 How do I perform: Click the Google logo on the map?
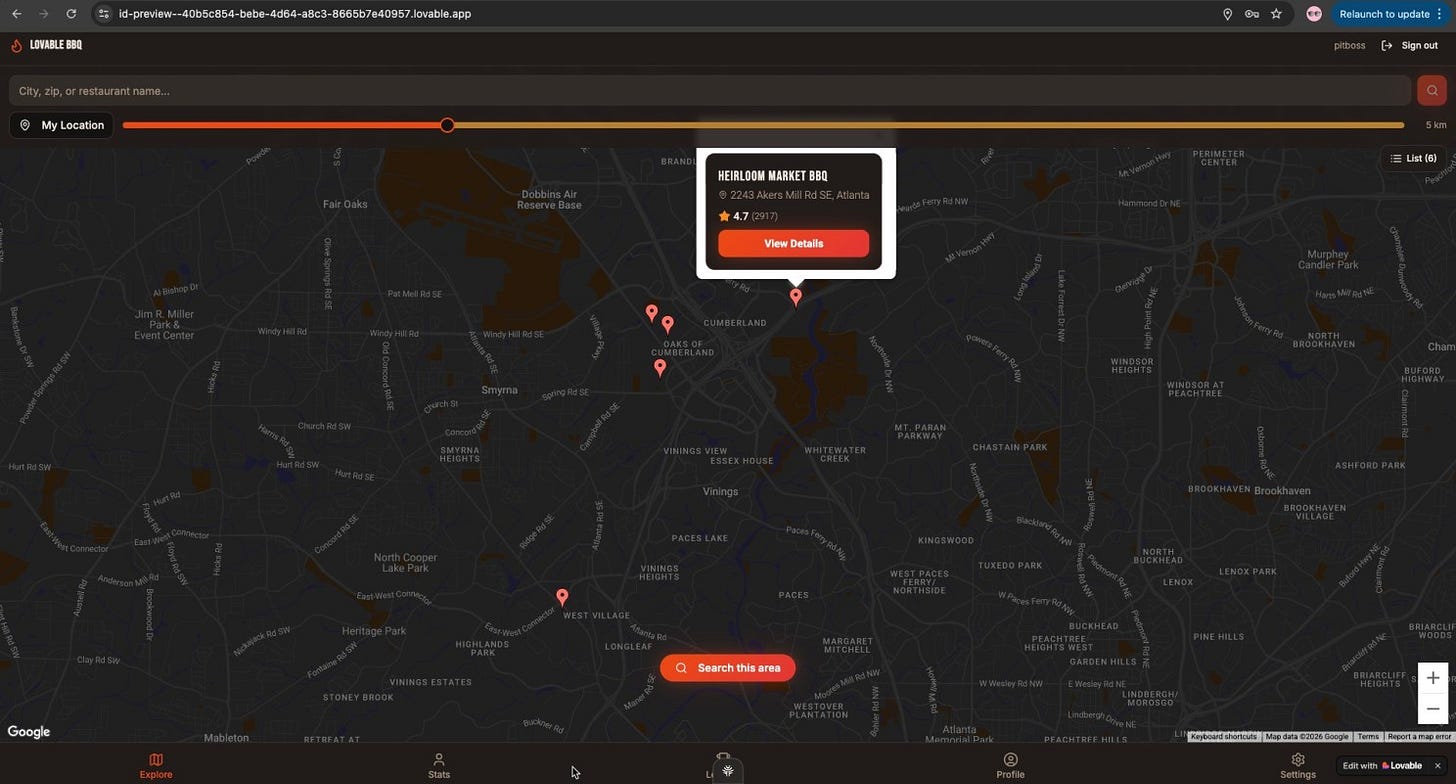tap(29, 732)
